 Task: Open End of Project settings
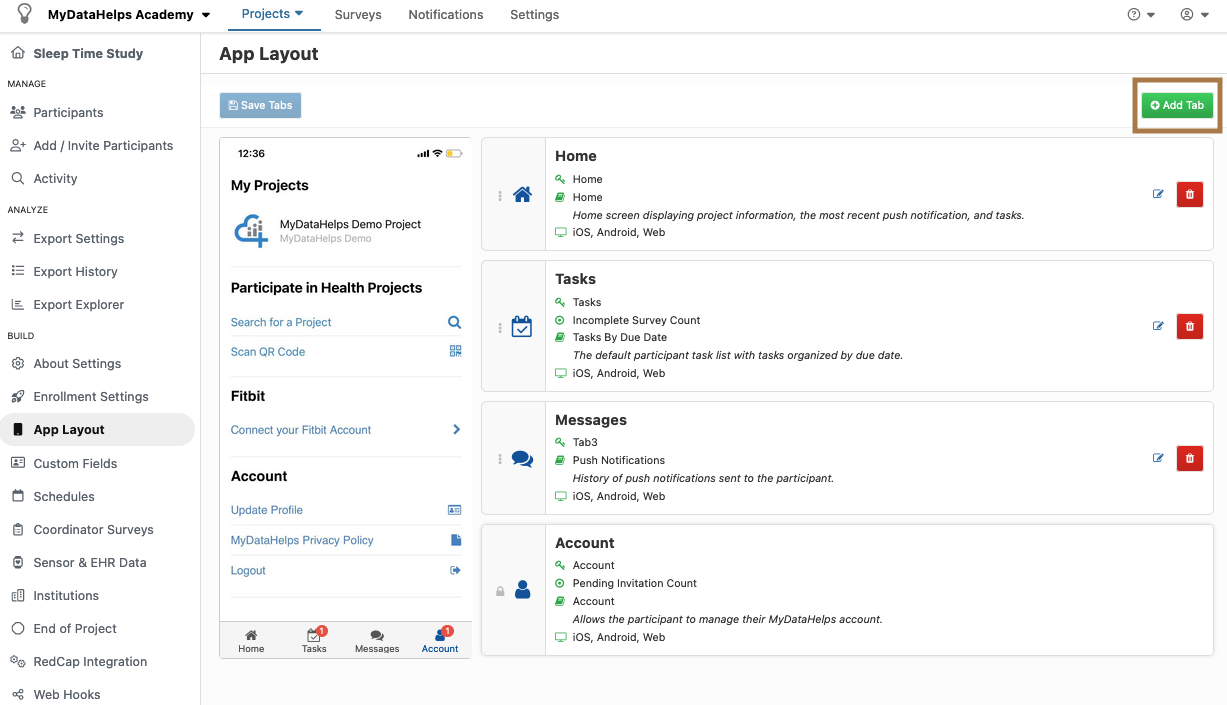click(75, 628)
